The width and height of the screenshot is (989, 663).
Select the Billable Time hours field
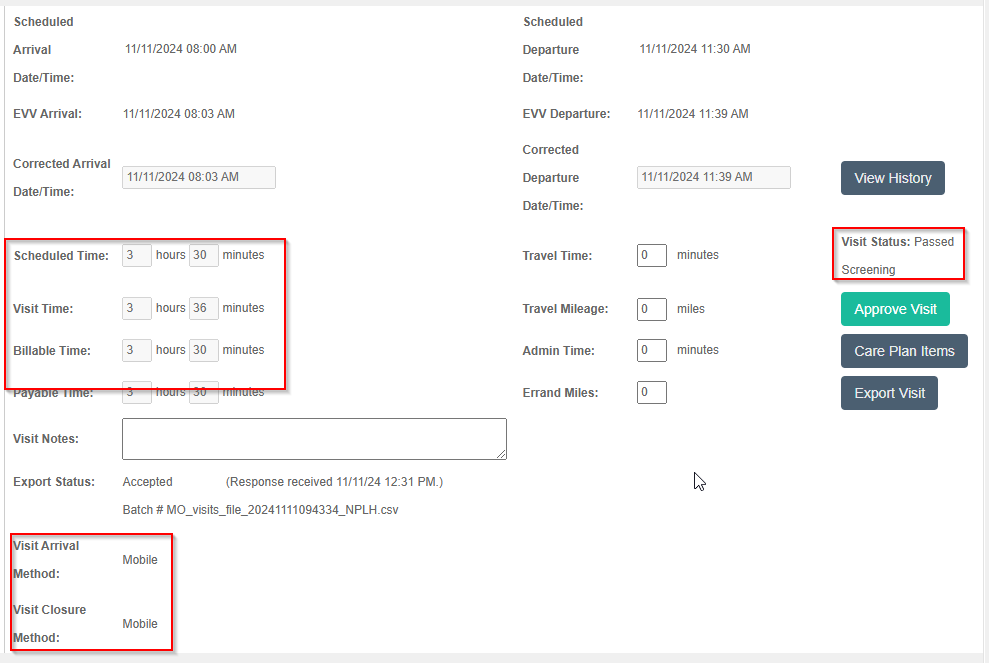pyautogui.click(x=137, y=350)
